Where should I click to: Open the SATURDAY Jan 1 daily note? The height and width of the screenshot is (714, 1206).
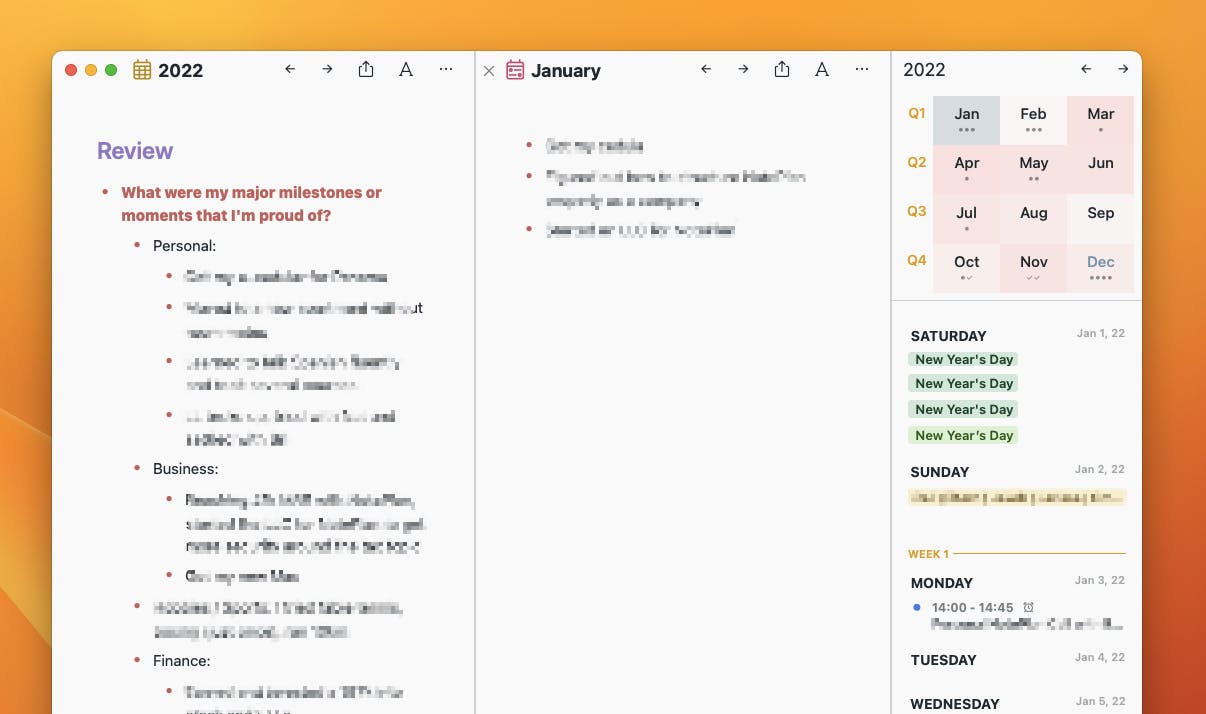pos(948,336)
